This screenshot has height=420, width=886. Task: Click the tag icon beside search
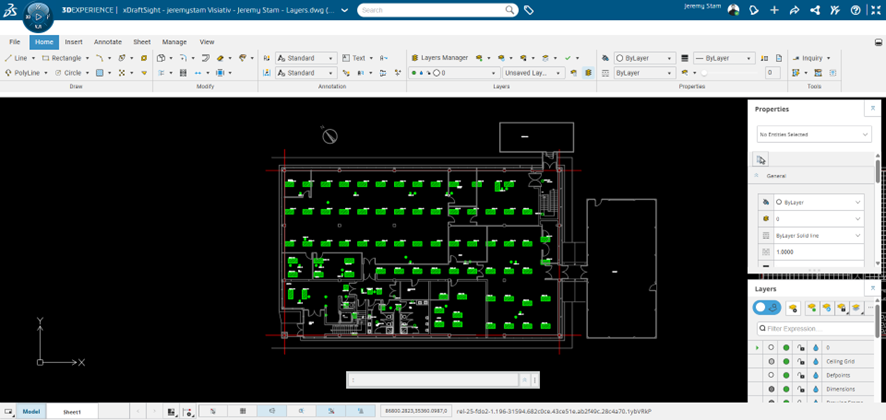(x=528, y=10)
